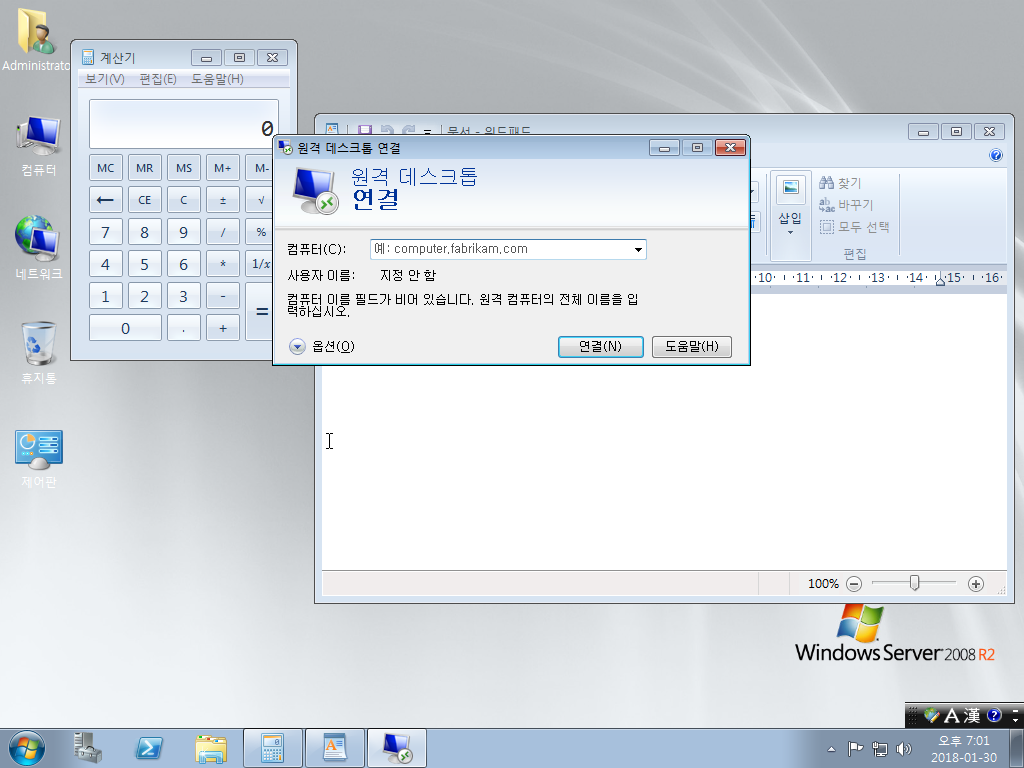Open Calculator 도움말(H) menu

click(x=217, y=79)
